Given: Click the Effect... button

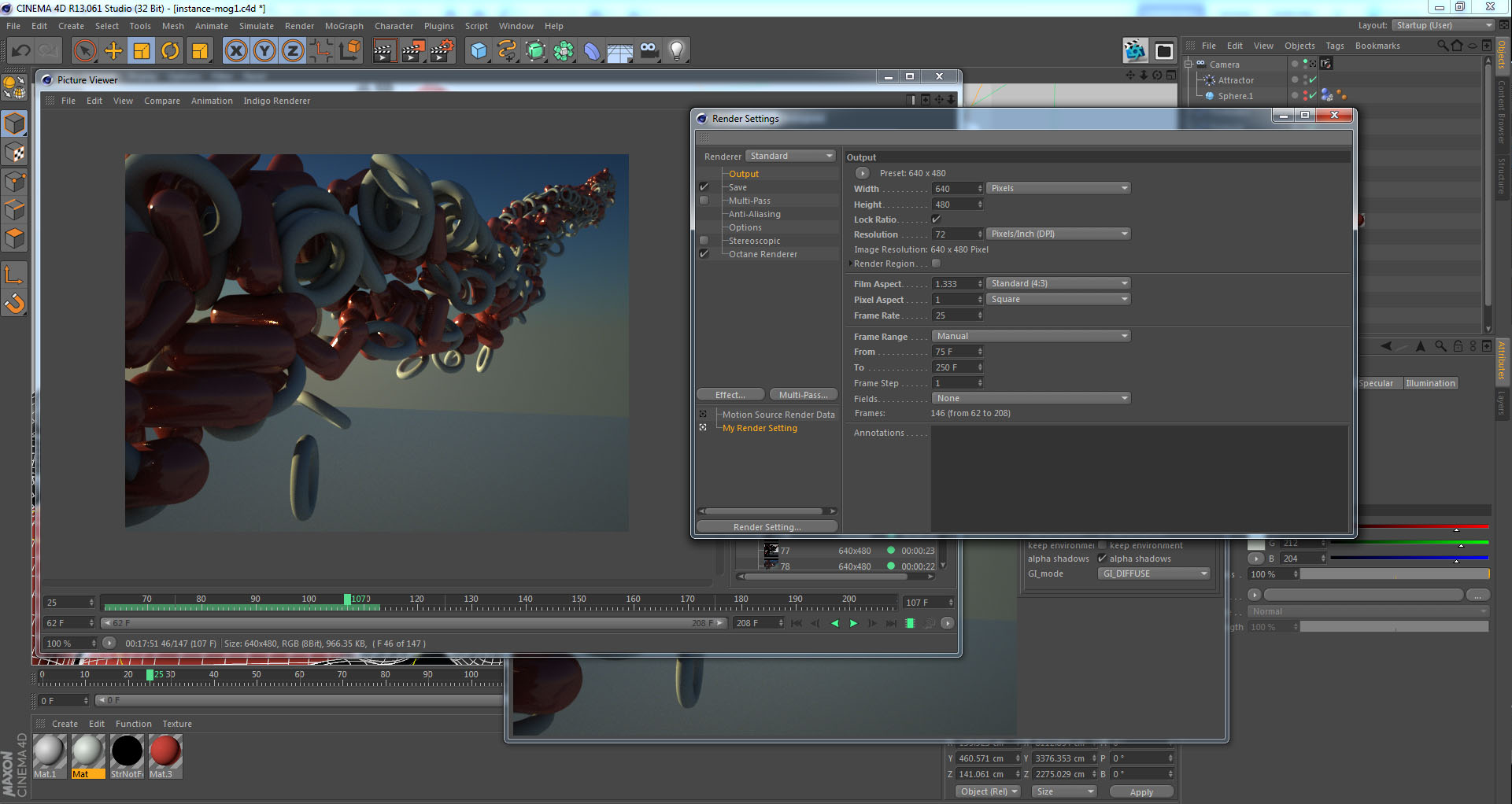Looking at the screenshot, I should click(x=730, y=395).
